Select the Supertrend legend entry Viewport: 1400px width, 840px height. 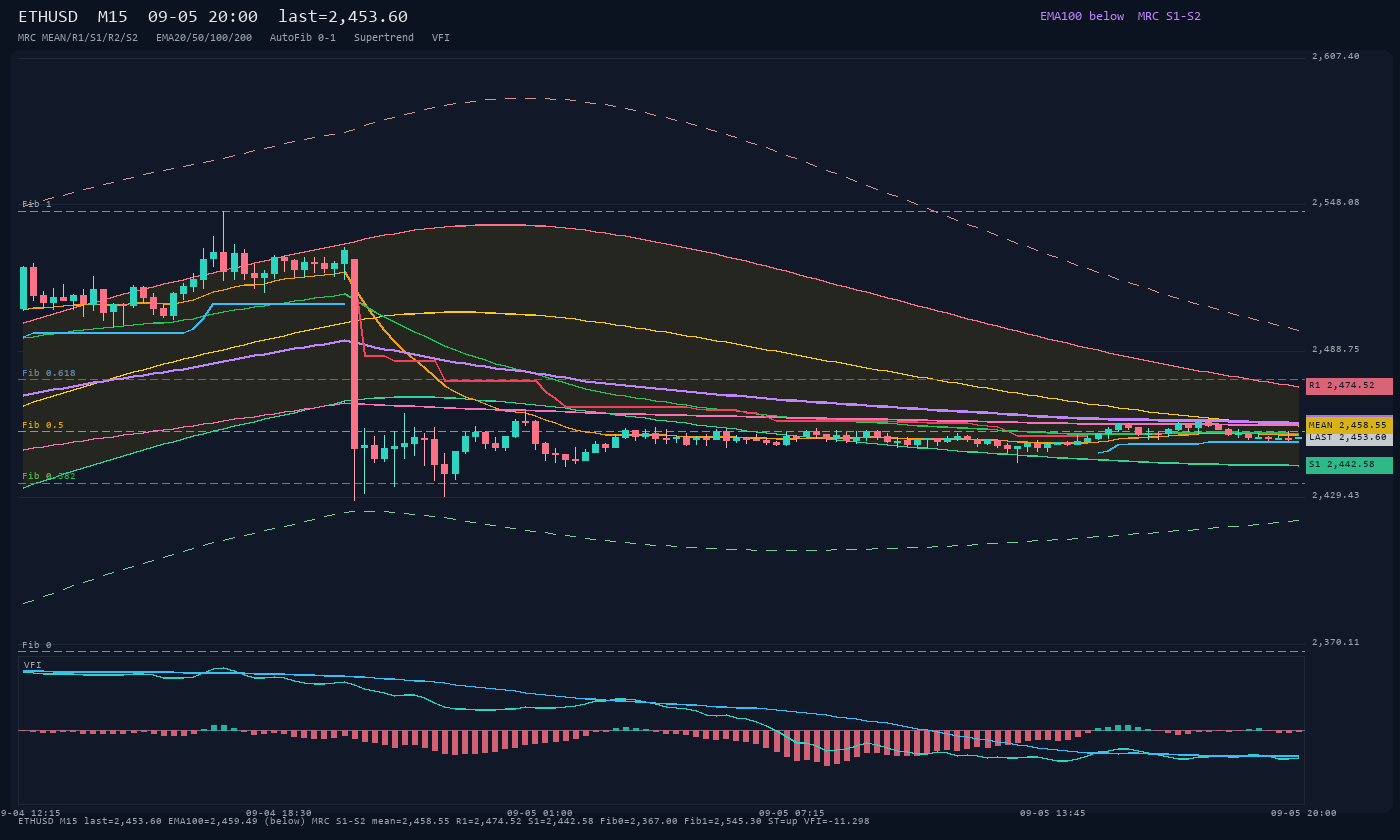(383, 37)
